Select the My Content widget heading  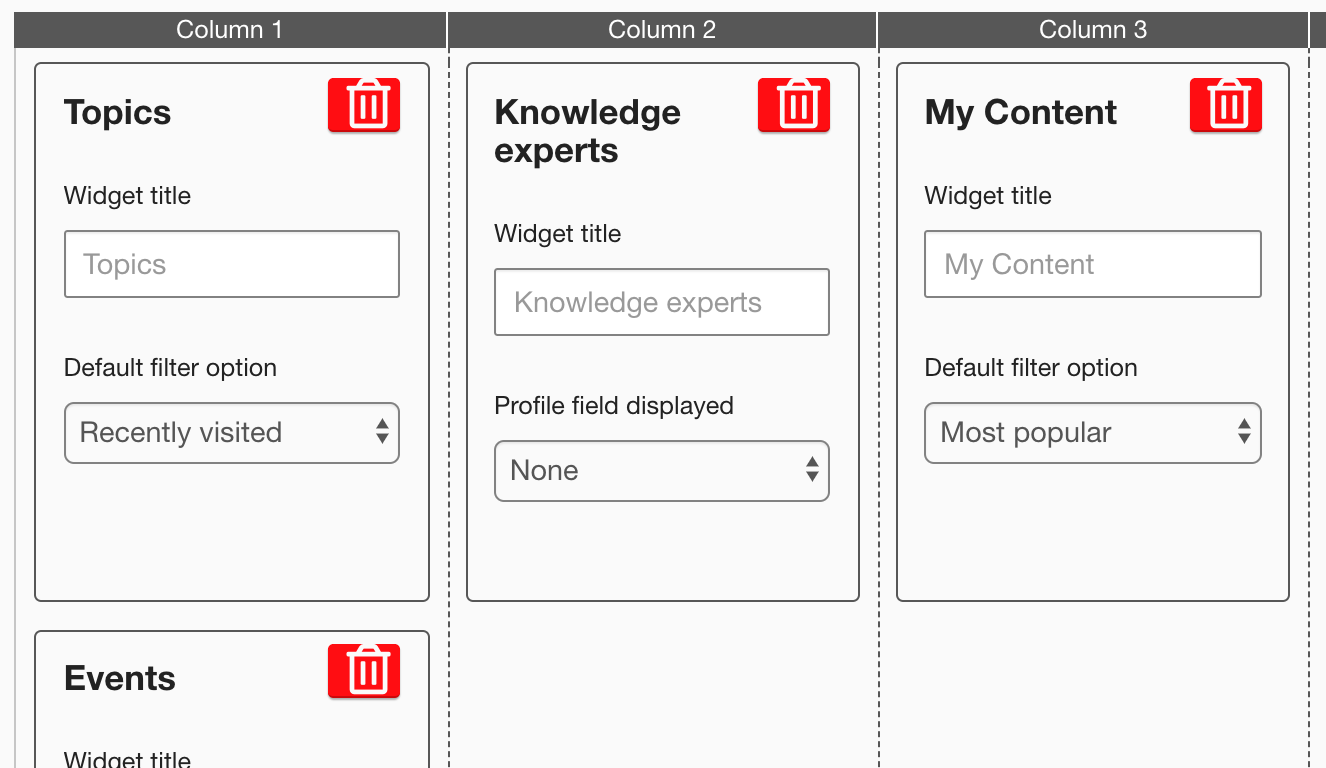coord(1020,112)
